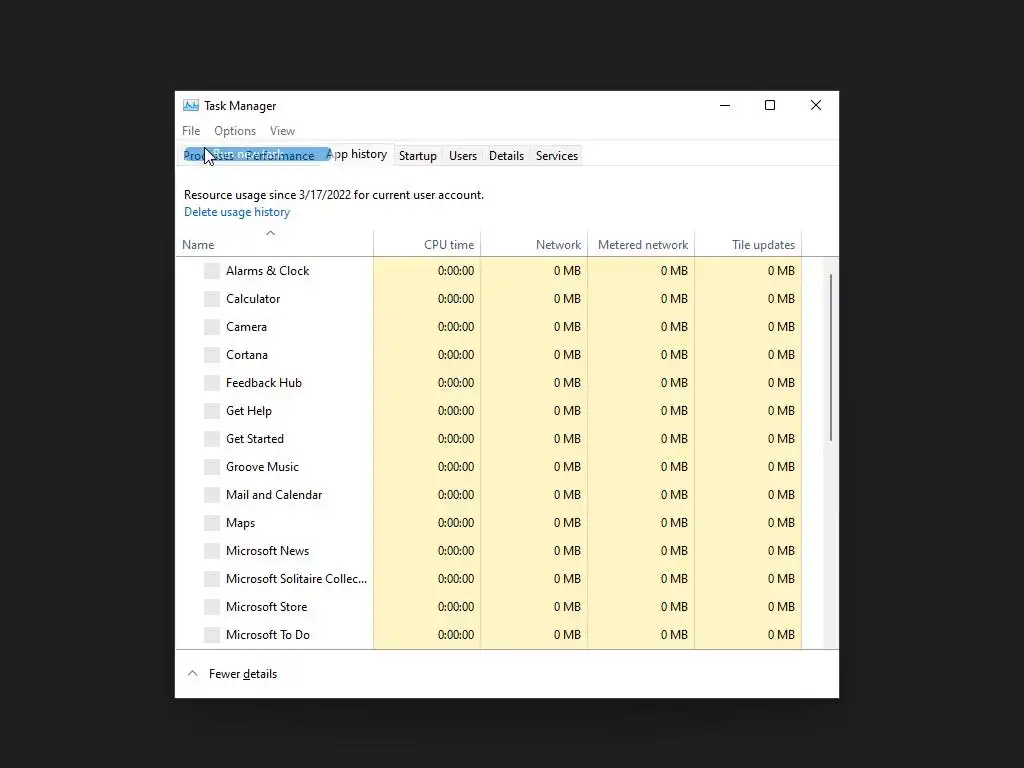Click the Tile updates value for Feedback Hub
Viewport: 1024px width, 768px height.
[x=781, y=383]
